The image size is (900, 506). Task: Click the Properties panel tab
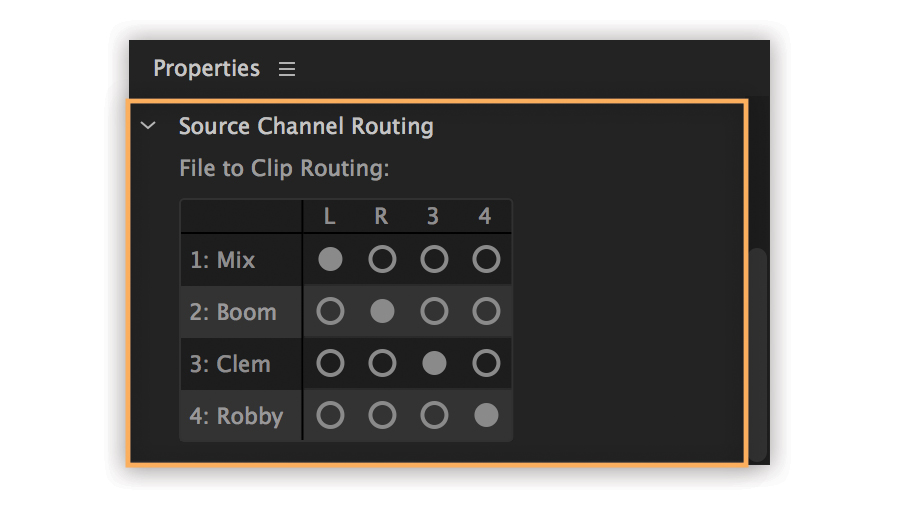click(x=206, y=69)
